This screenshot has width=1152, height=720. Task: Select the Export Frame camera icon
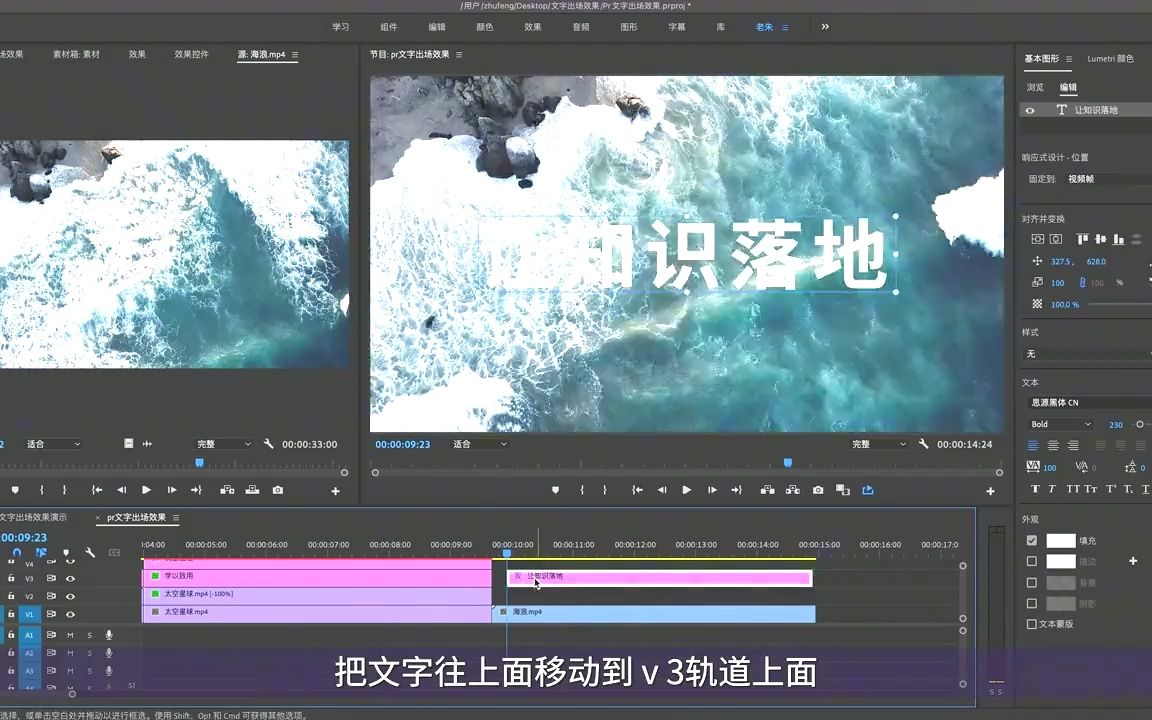click(x=818, y=490)
